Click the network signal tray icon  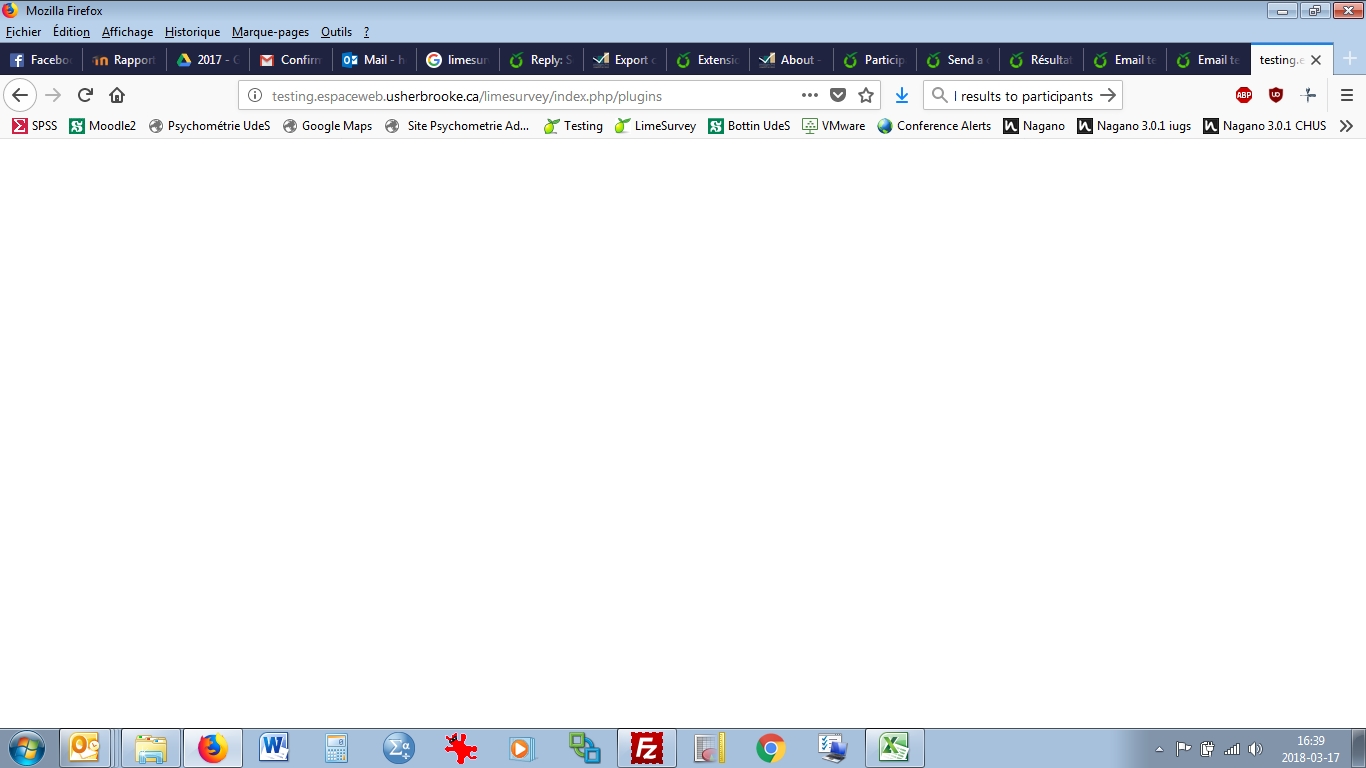pos(1232,748)
